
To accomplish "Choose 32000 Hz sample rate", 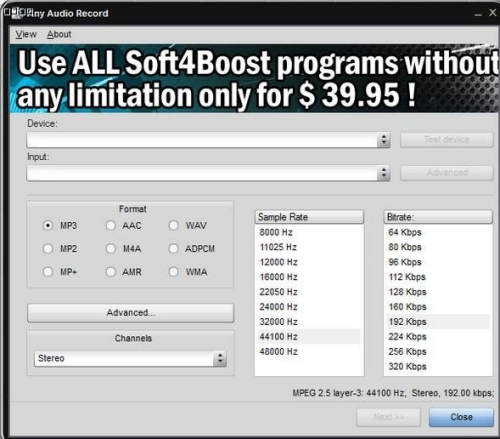I will coord(309,322).
